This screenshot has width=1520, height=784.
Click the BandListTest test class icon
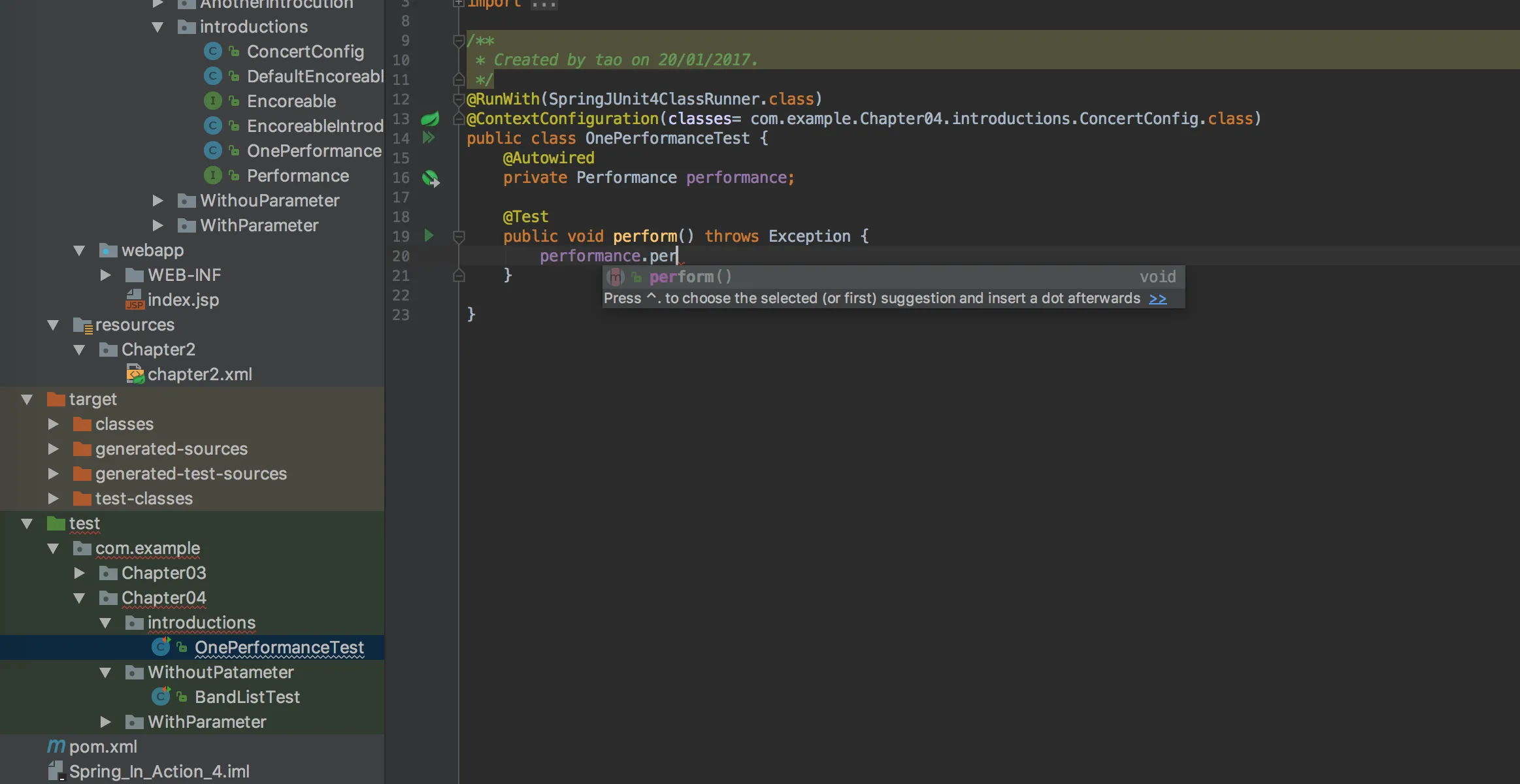[x=161, y=696]
